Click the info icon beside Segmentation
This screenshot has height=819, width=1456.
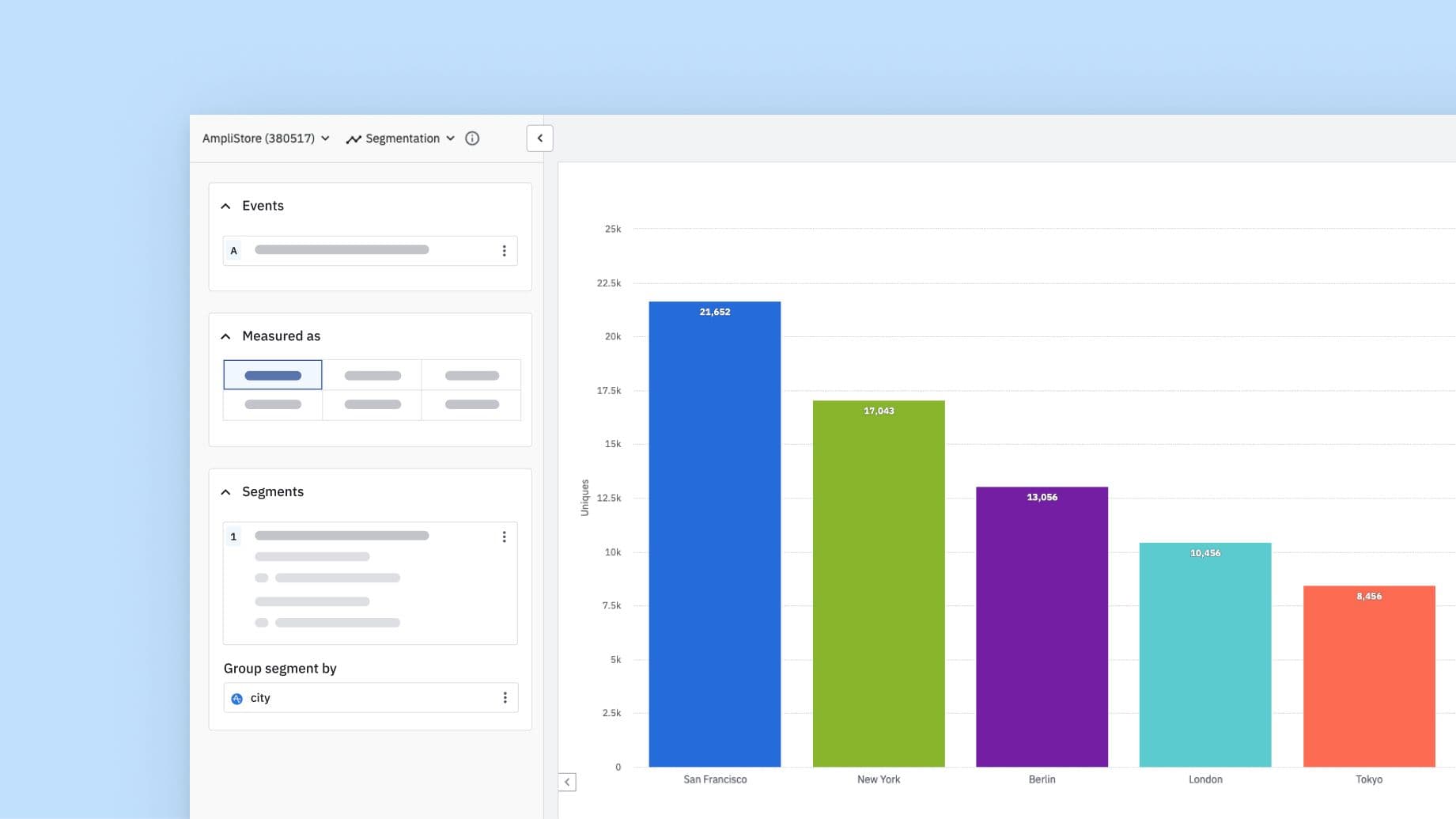coord(472,138)
